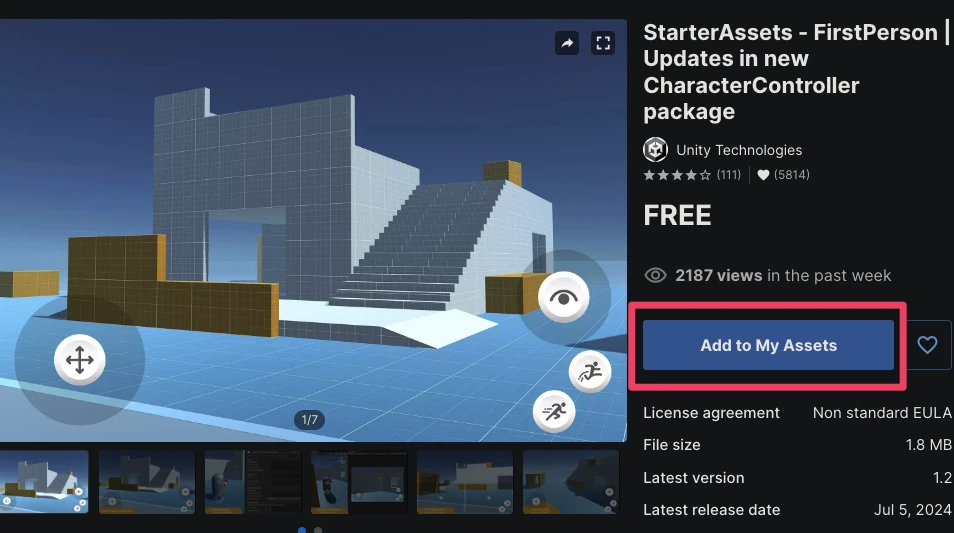Select the fourth preview thumbnail
The image size is (954, 533).
coord(358,482)
